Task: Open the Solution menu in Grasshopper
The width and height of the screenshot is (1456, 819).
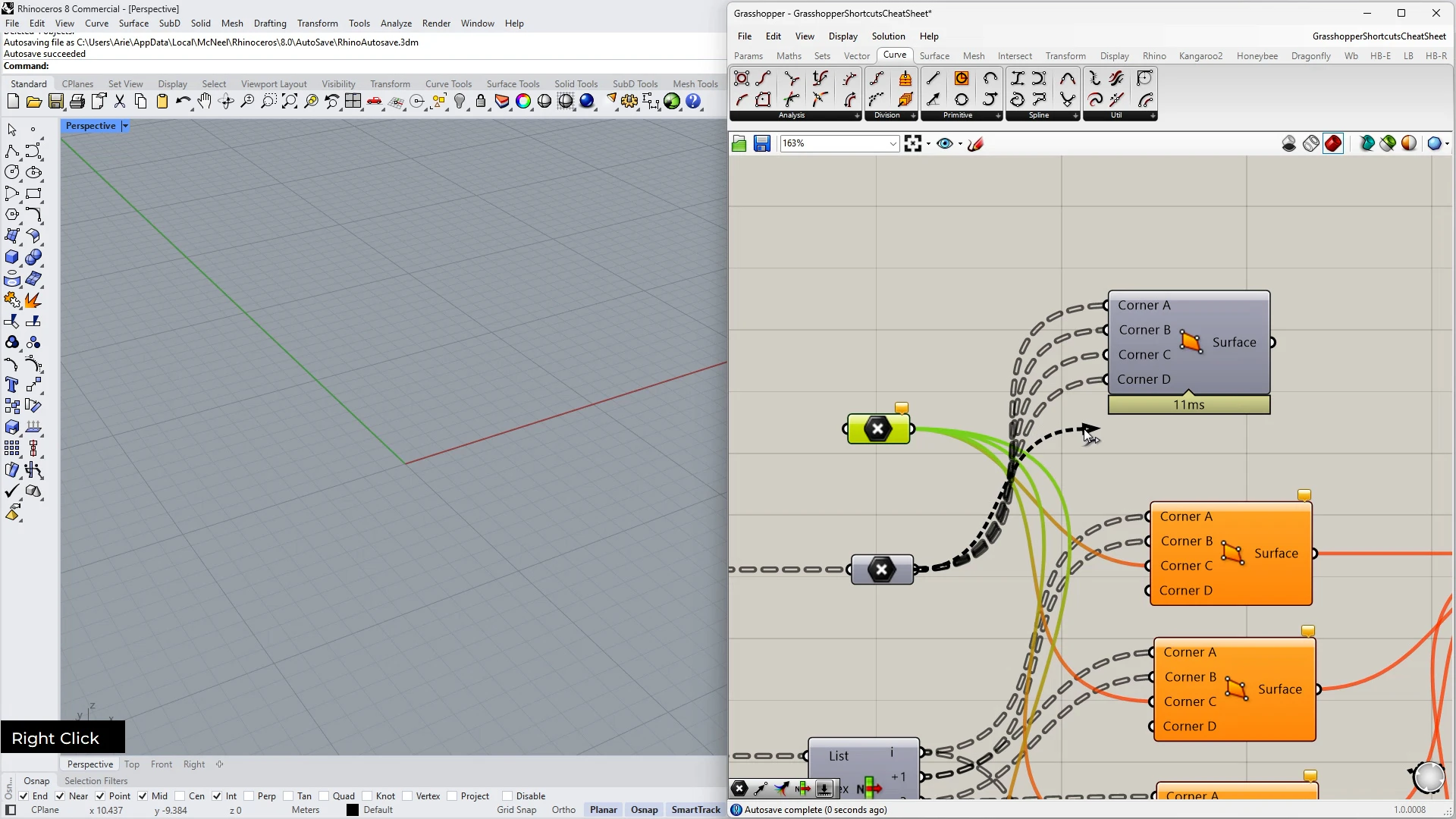Action: (x=888, y=36)
